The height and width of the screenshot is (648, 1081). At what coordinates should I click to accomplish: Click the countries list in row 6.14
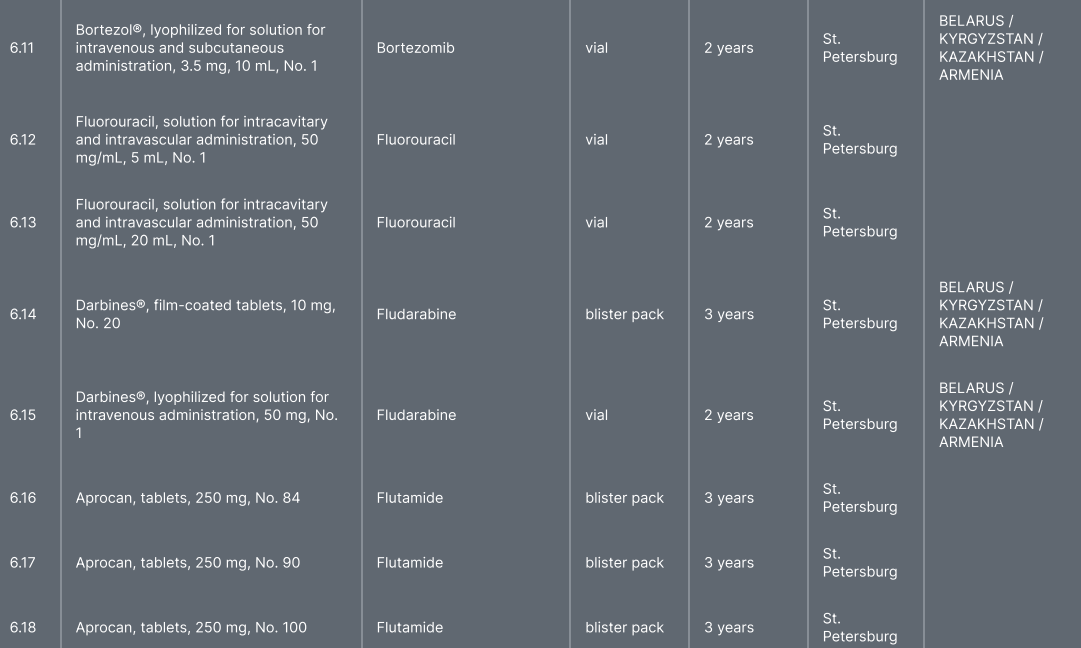990,315
